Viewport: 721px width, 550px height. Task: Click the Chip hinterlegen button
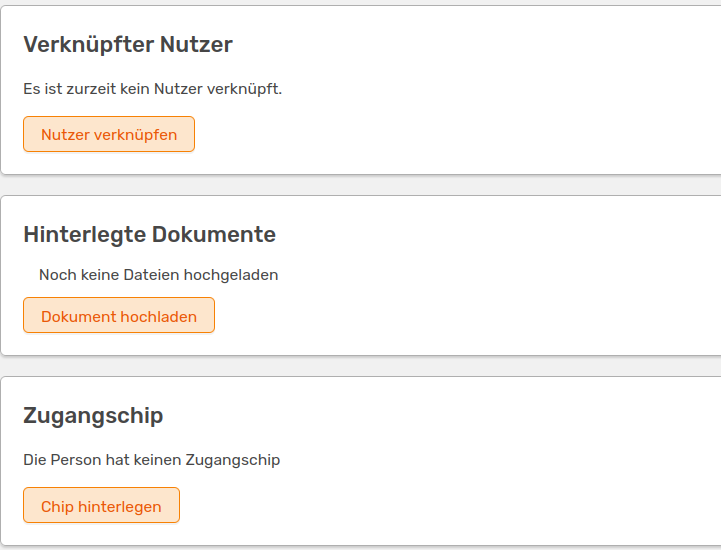[x=101, y=506]
